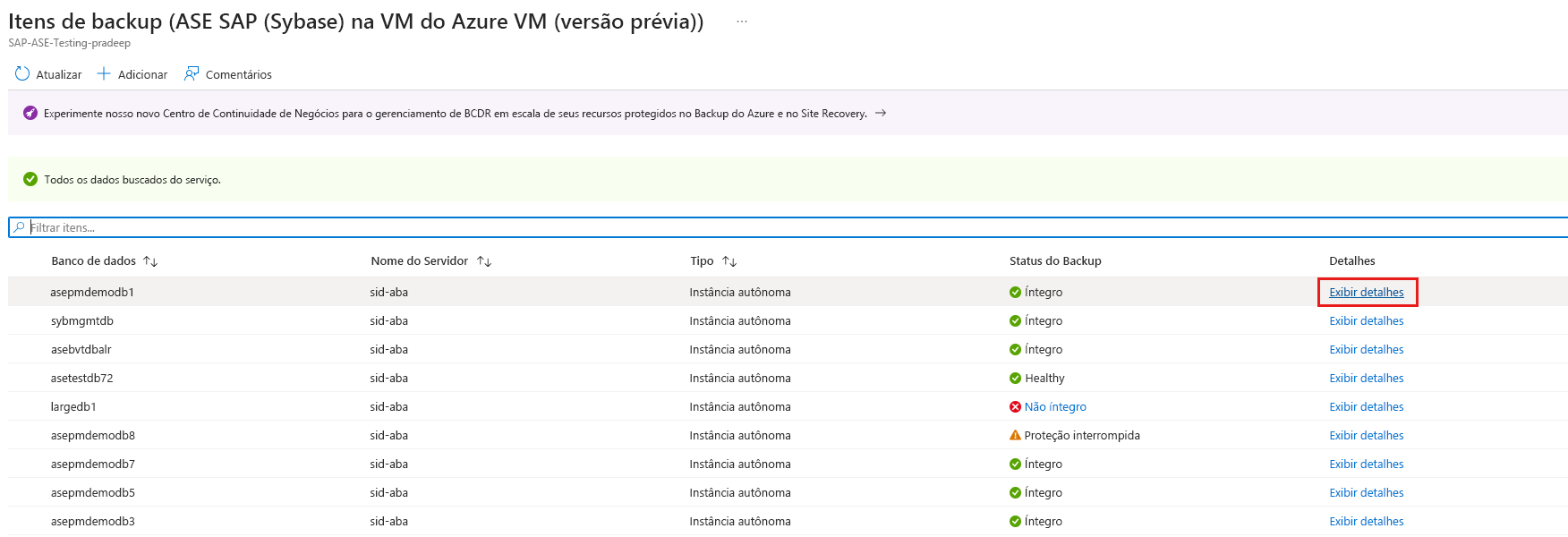Viewport: 1568px width, 537px height.
Task: Select the asepmdemodb7 database name
Action: pyautogui.click(x=93, y=464)
